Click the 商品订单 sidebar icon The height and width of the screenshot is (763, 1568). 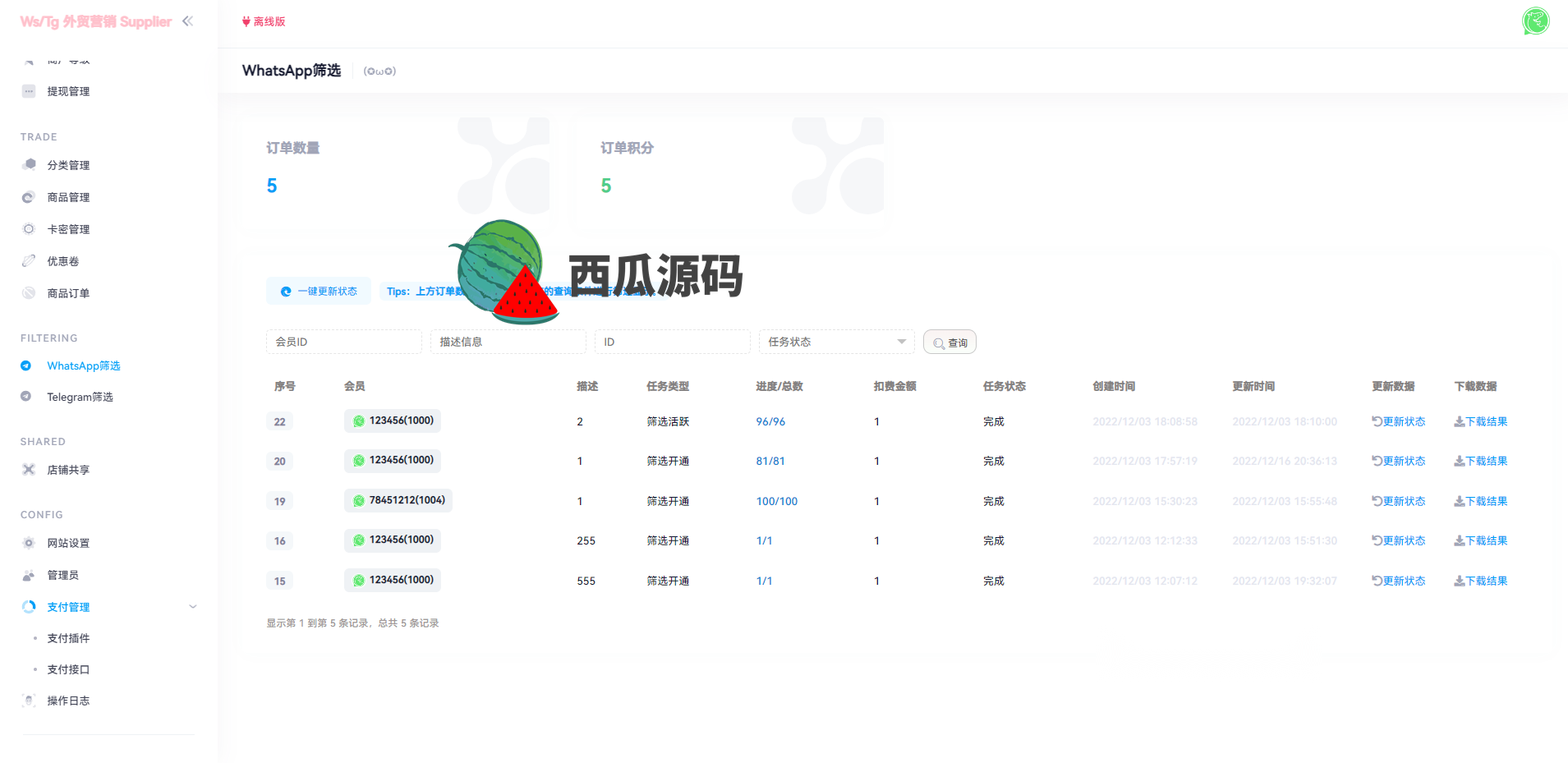pyautogui.click(x=29, y=293)
